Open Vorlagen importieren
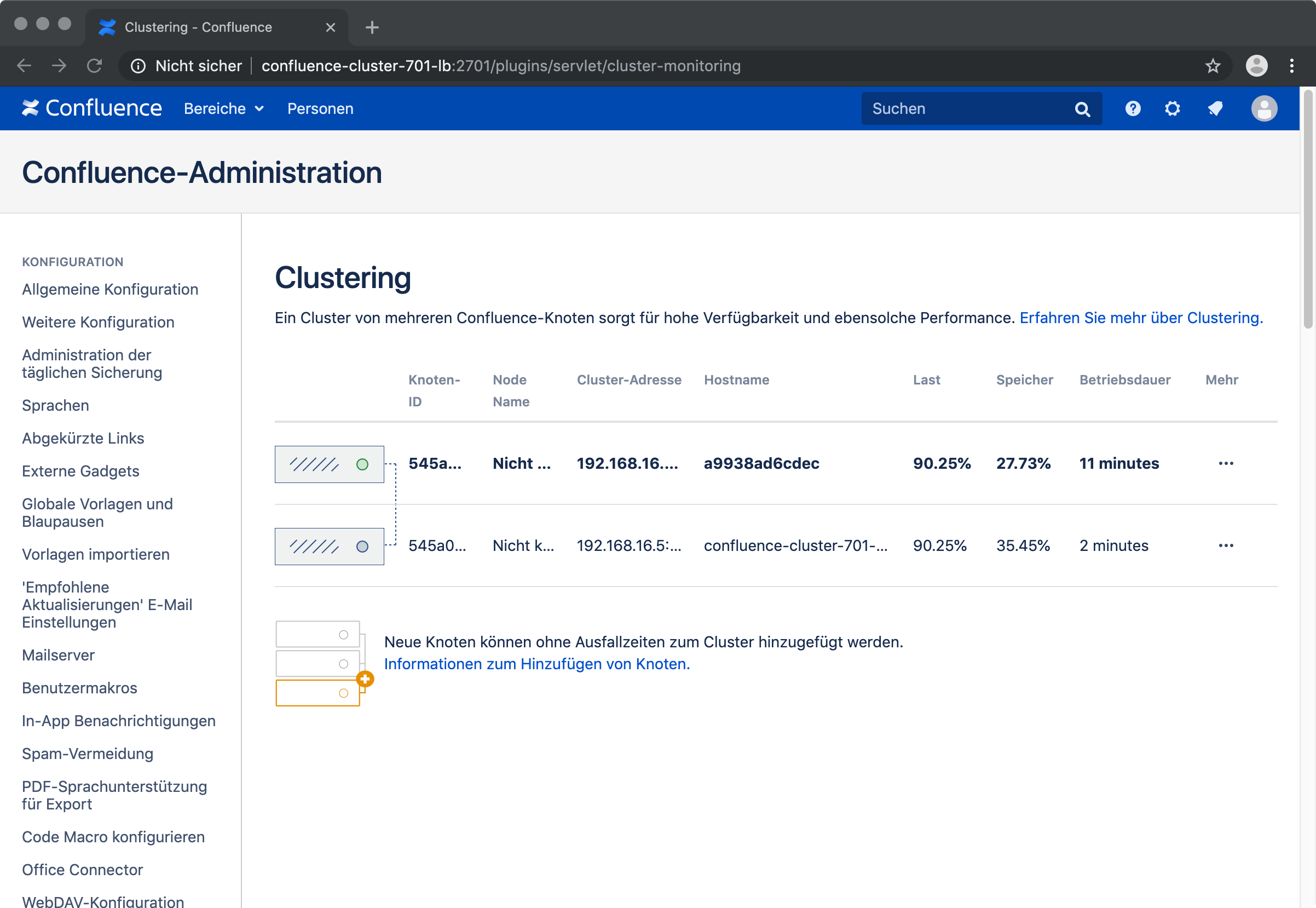Screen dimensions: 1316x908 (x=96, y=554)
